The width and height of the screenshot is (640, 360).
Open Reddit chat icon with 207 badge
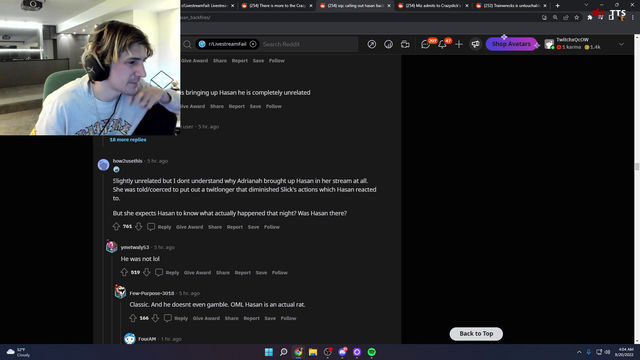tap(426, 44)
